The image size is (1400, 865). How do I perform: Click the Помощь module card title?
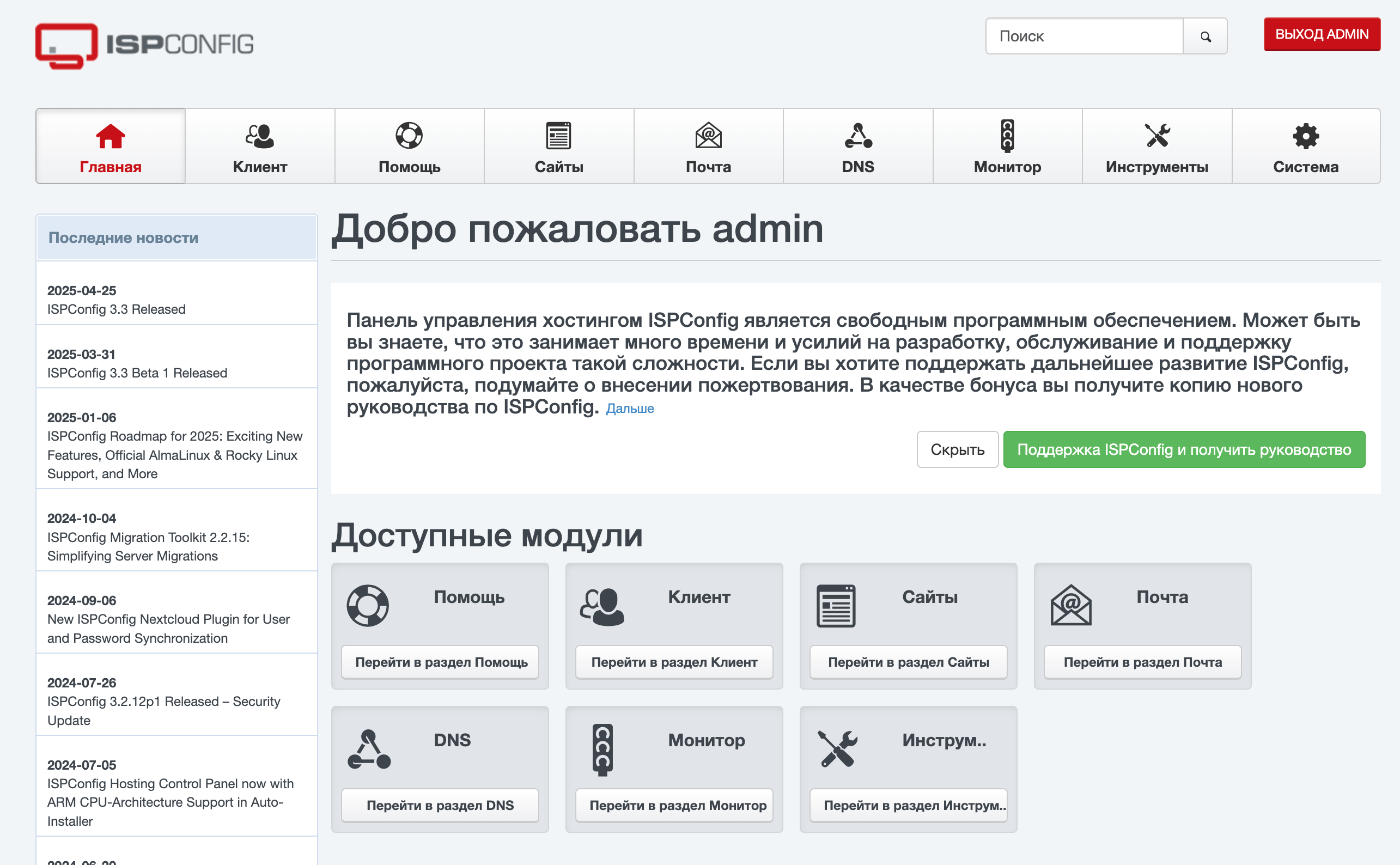point(469,597)
